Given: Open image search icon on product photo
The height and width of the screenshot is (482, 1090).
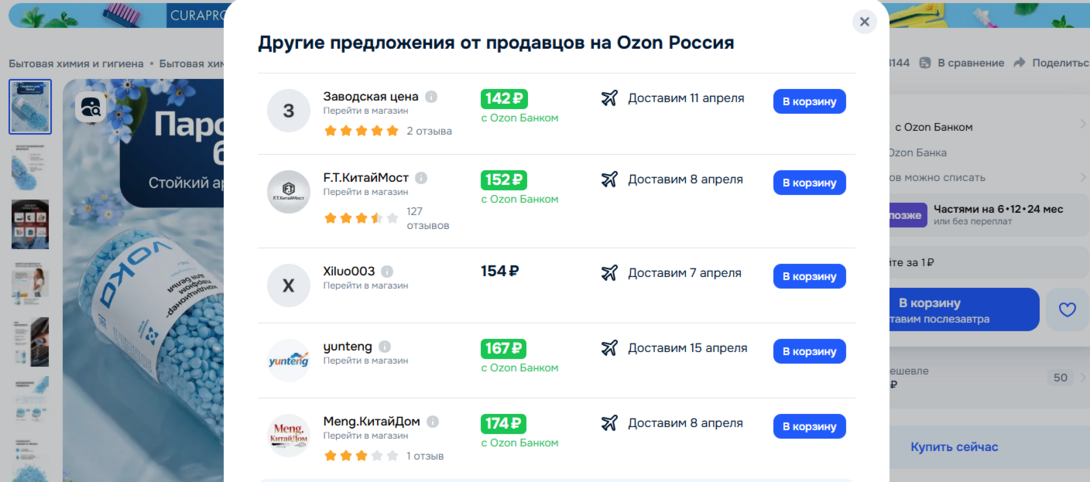Looking at the screenshot, I should click(90, 107).
